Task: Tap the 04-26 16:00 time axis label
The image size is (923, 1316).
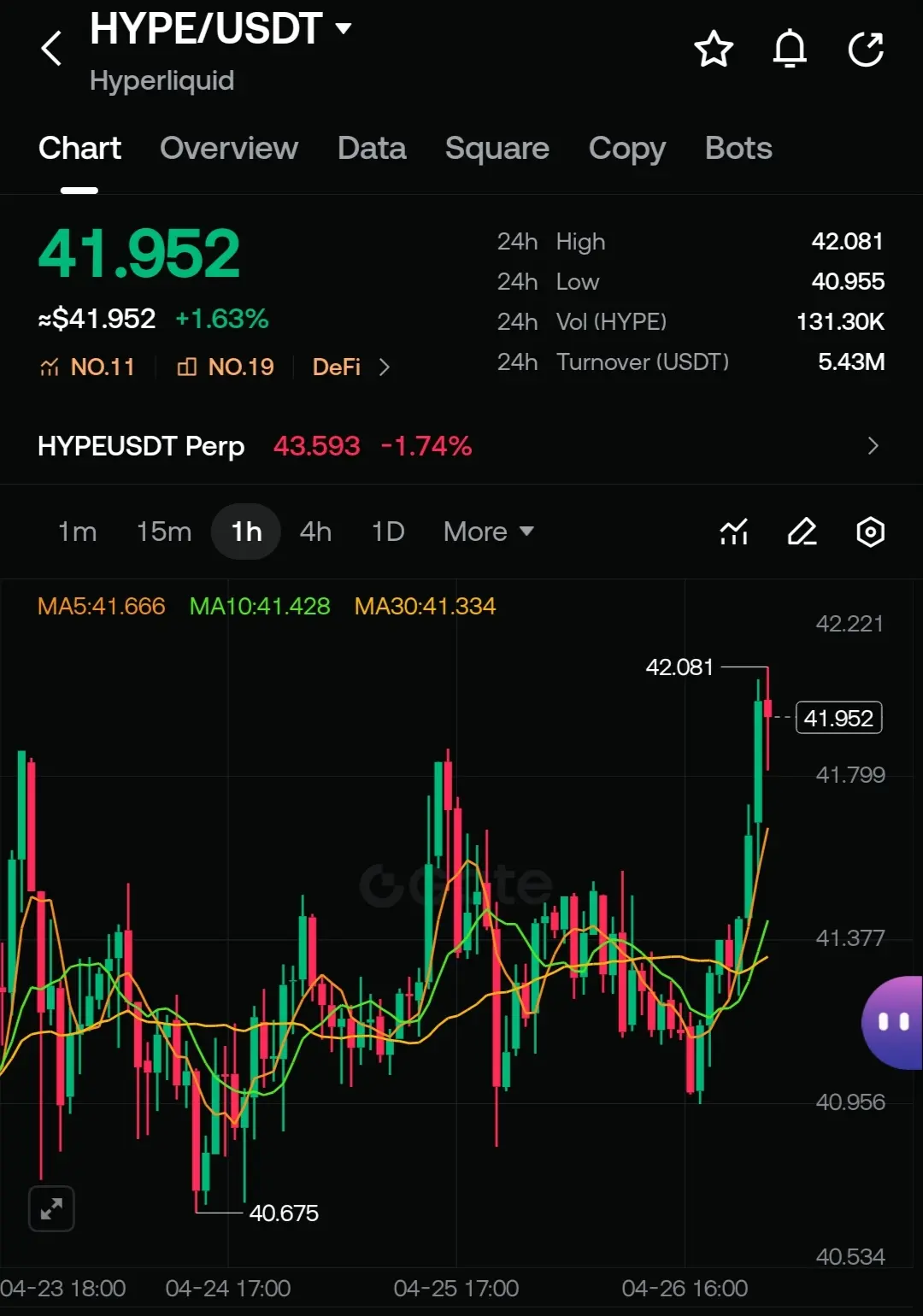Action: point(685,1288)
